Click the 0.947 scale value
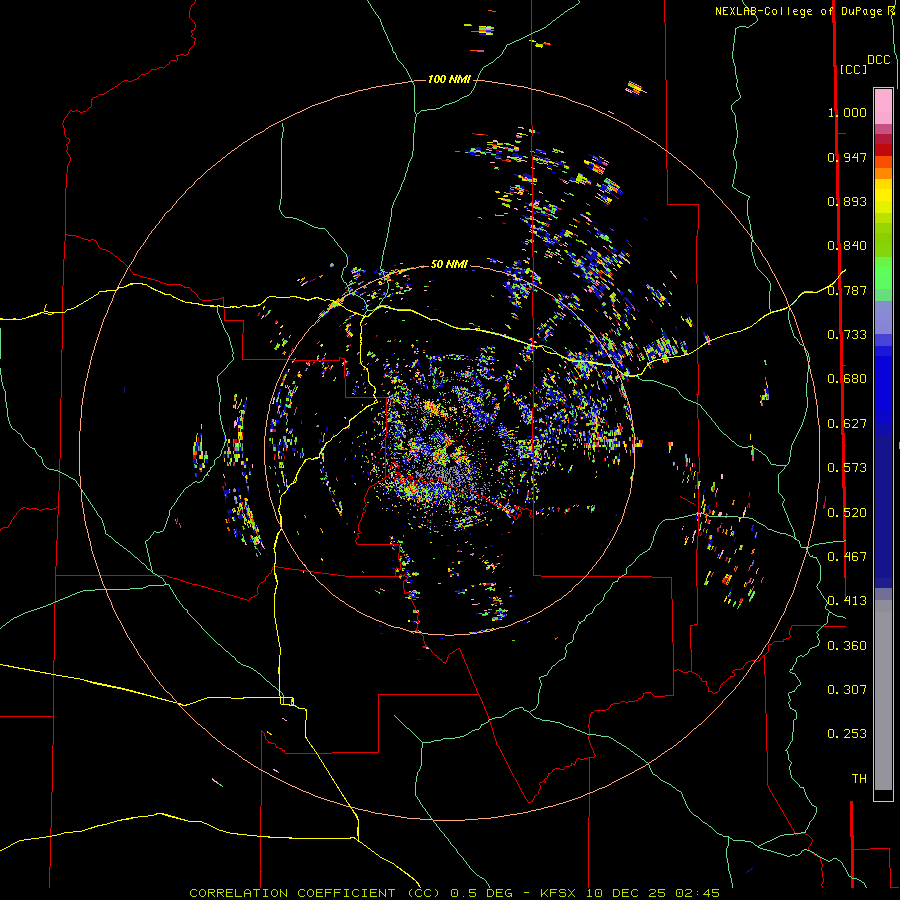The height and width of the screenshot is (900, 900). pos(847,157)
